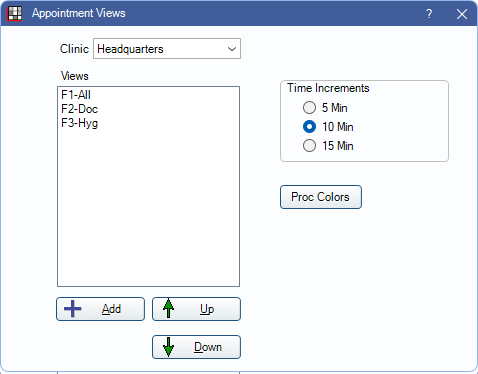Select the F2-Doc view
This screenshot has width=478, height=374.
(148, 109)
